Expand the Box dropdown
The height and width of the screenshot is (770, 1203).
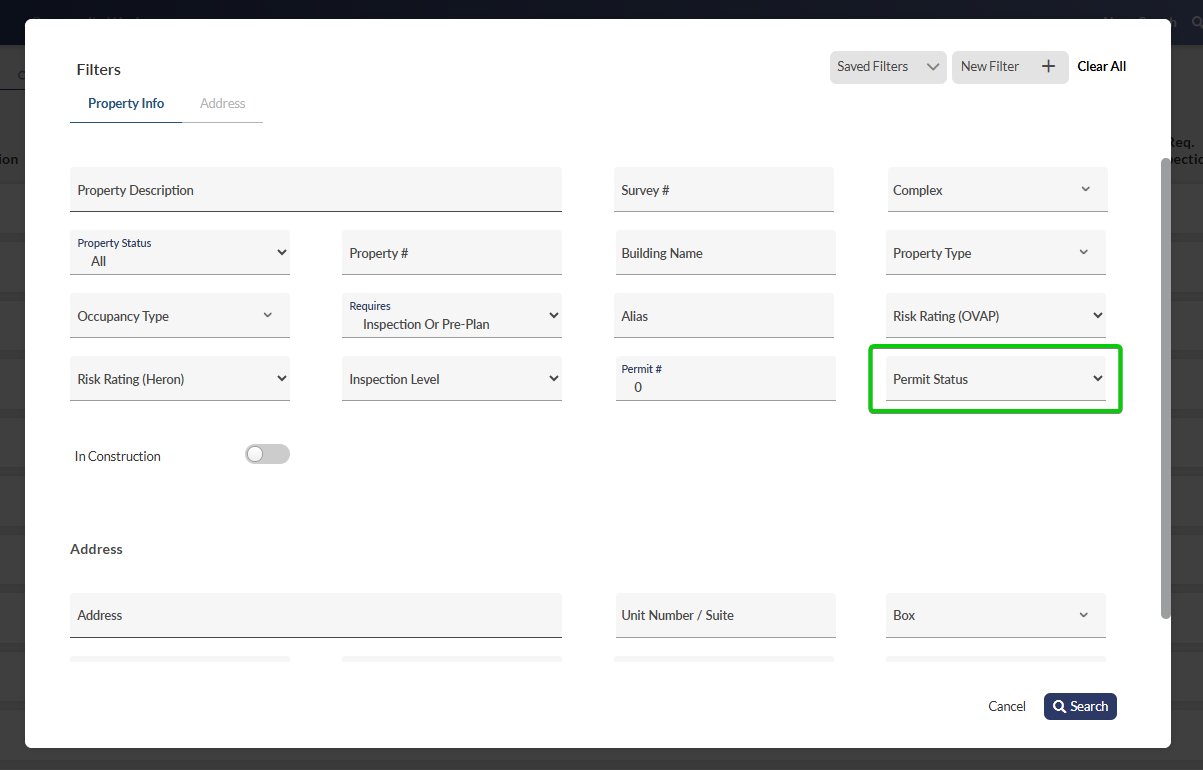[996, 615]
